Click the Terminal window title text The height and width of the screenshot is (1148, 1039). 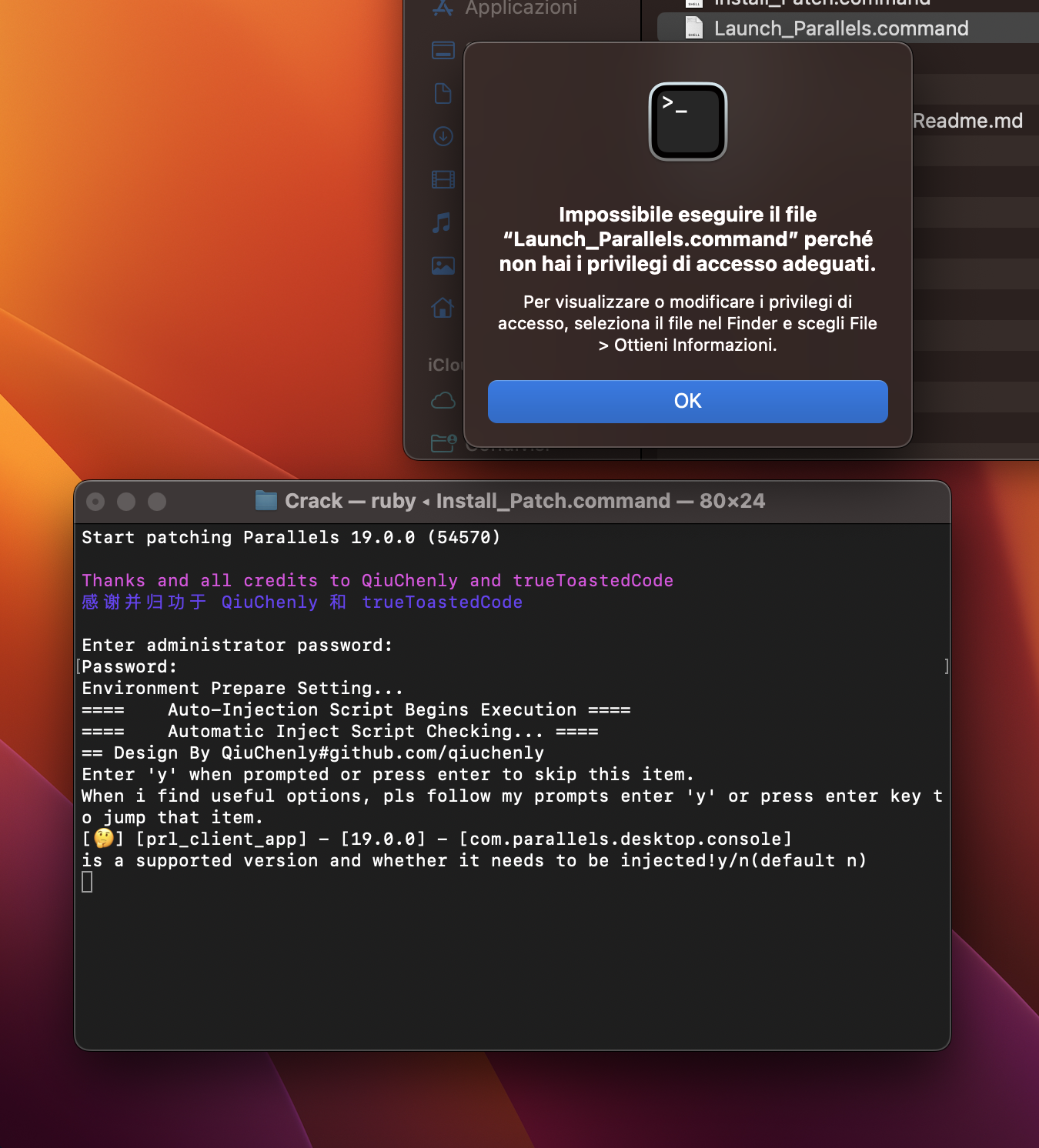coord(525,501)
